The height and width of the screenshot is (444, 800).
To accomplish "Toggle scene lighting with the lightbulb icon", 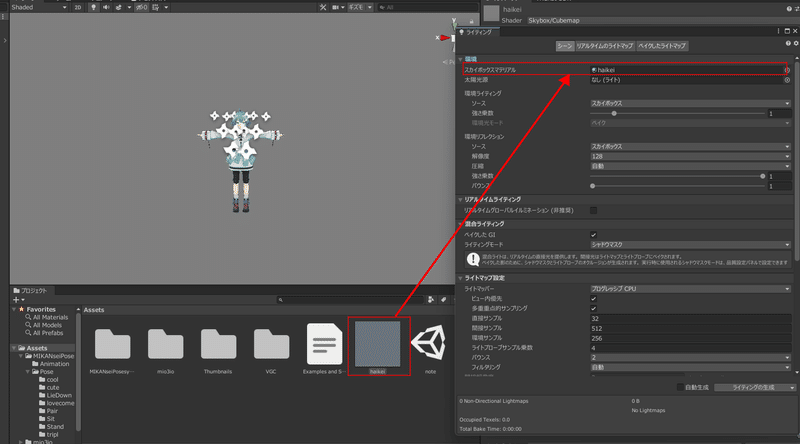I will pos(93,7).
